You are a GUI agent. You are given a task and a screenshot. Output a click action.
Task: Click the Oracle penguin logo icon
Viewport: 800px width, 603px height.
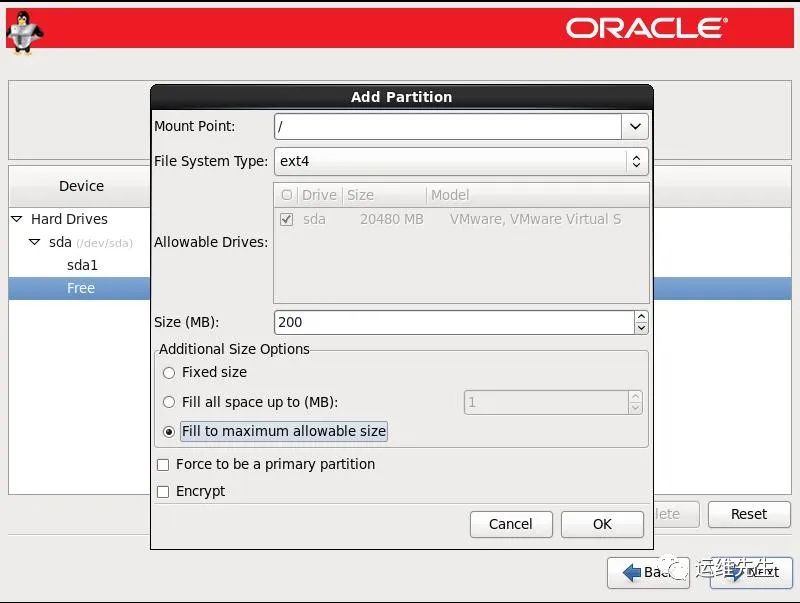point(23,32)
